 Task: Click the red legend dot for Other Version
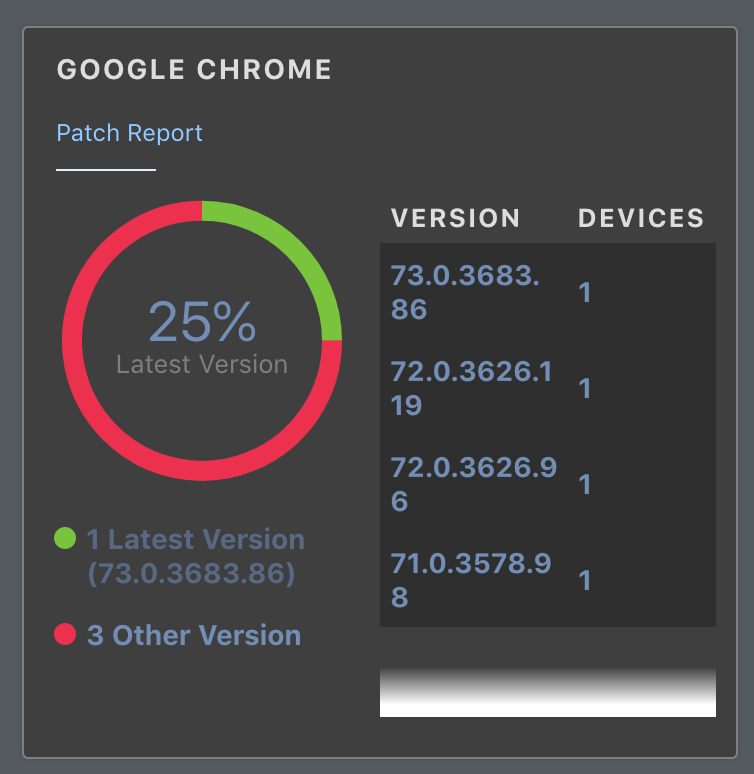(x=65, y=634)
